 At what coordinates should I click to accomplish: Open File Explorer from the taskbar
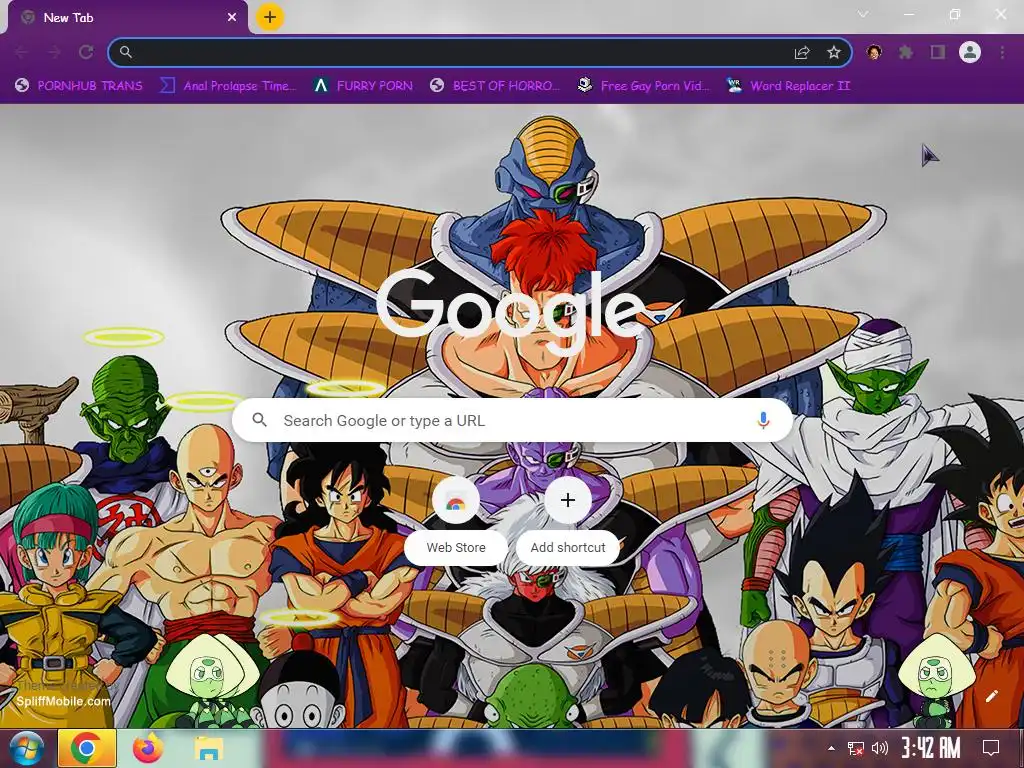pyautogui.click(x=208, y=748)
